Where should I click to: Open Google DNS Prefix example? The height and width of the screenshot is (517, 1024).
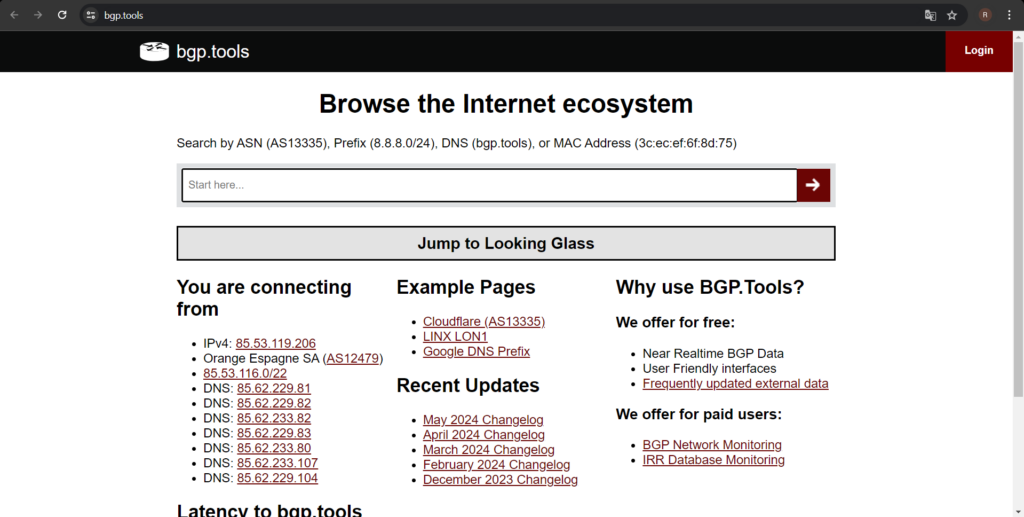[477, 352]
